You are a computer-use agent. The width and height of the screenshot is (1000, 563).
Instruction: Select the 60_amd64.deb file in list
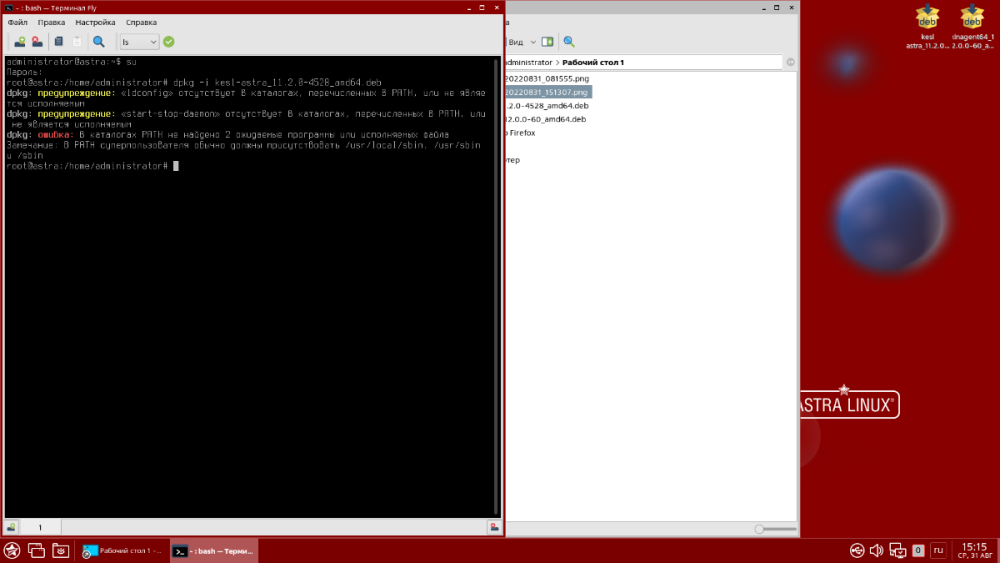pyautogui.click(x=546, y=119)
